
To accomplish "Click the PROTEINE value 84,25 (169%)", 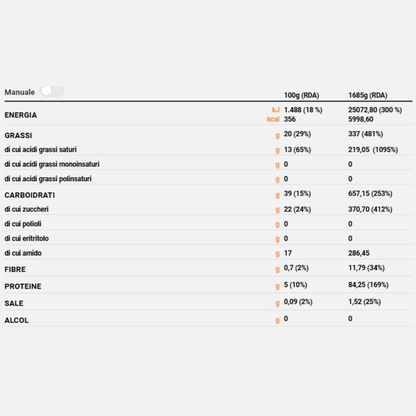I will click(x=368, y=285).
